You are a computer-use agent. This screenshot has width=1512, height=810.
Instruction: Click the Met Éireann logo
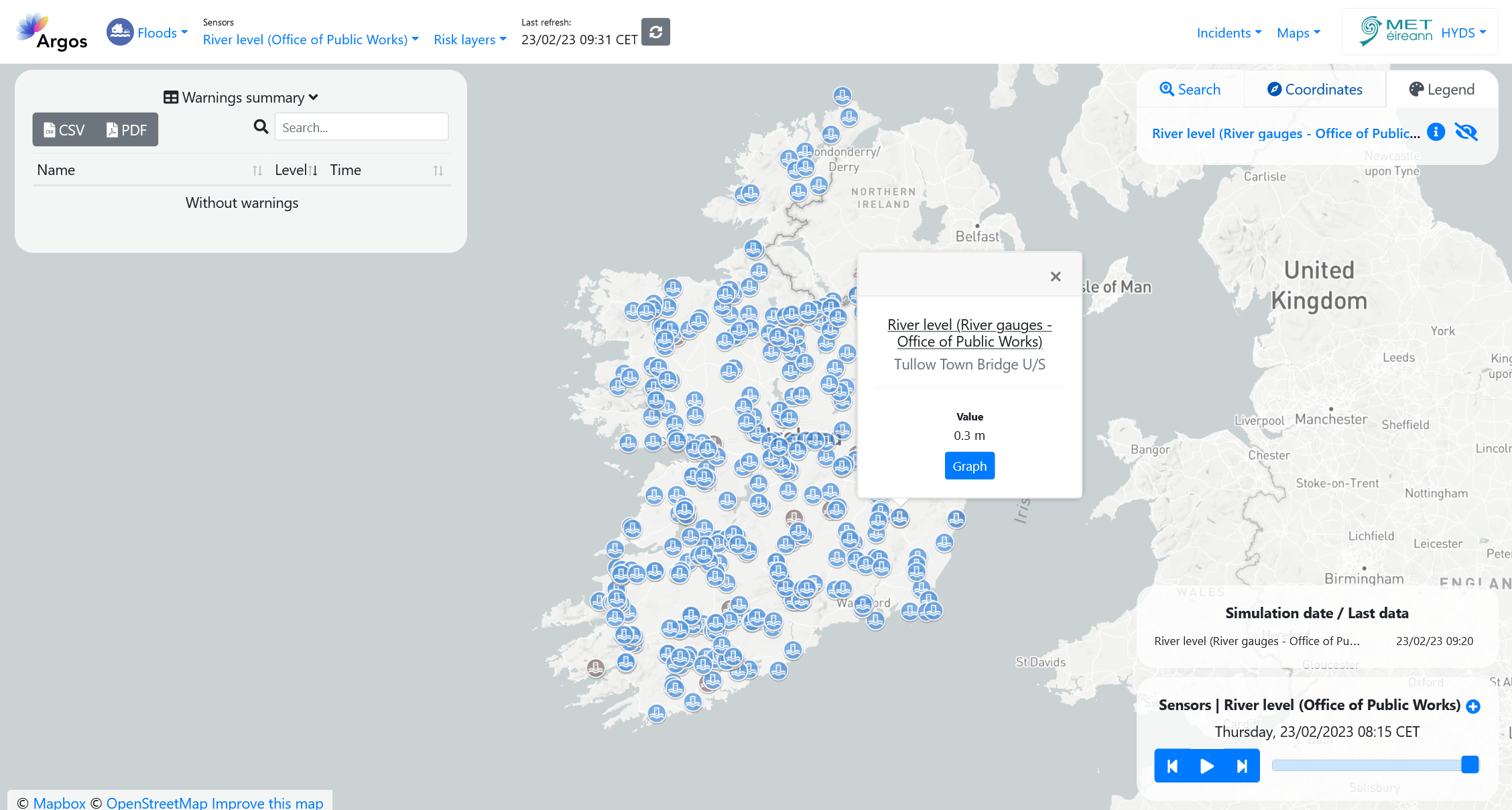click(x=1396, y=32)
